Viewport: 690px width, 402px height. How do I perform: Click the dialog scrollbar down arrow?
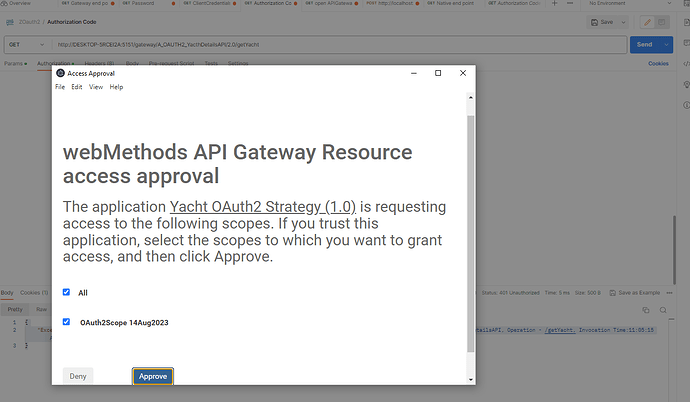[x=471, y=379]
